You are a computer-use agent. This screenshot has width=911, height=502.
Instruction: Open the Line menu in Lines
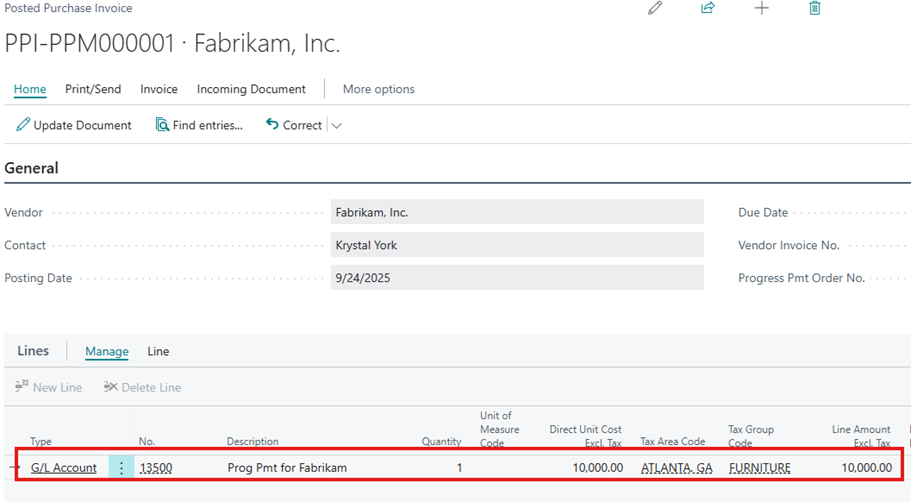[158, 351]
